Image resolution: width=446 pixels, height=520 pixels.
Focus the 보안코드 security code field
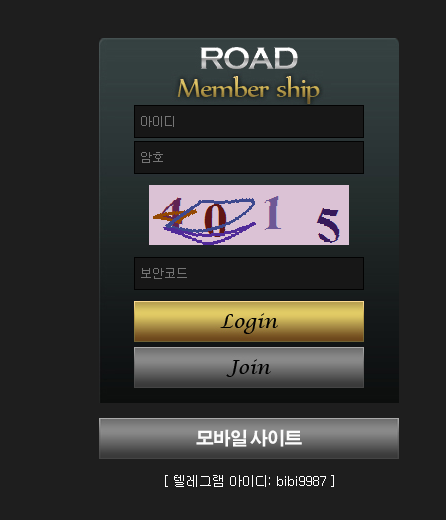pyautogui.click(x=249, y=273)
